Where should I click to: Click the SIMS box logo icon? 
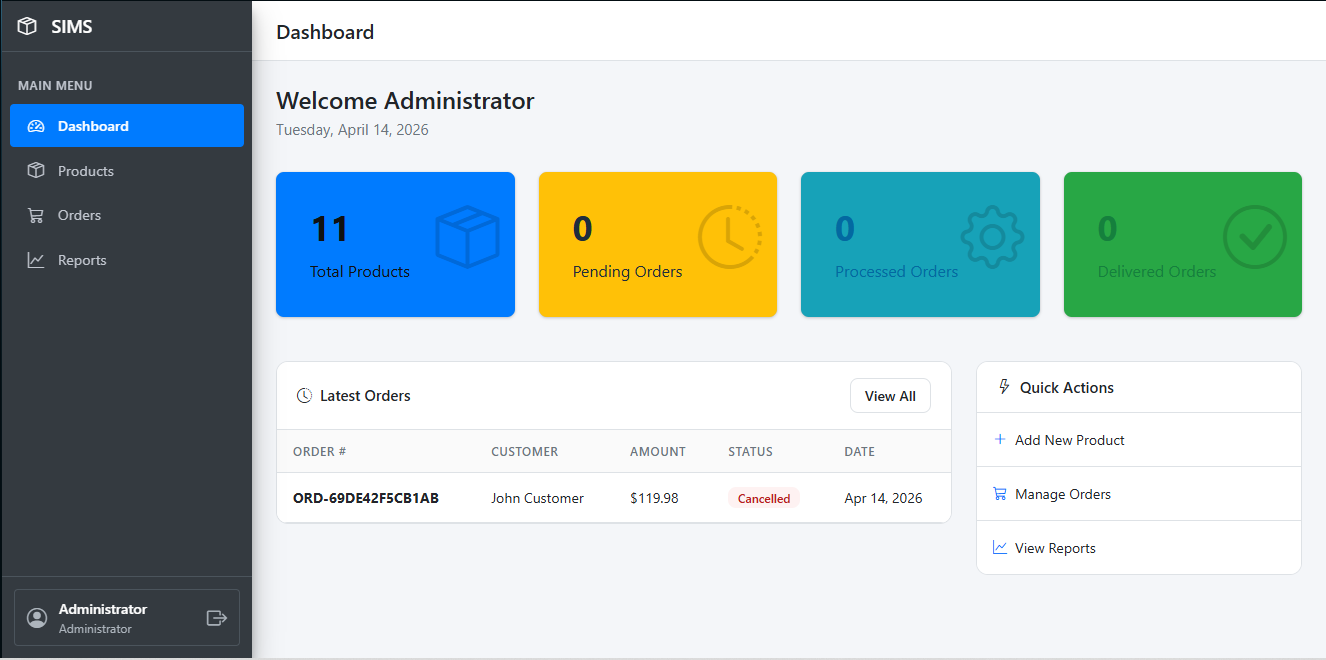(x=27, y=26)
